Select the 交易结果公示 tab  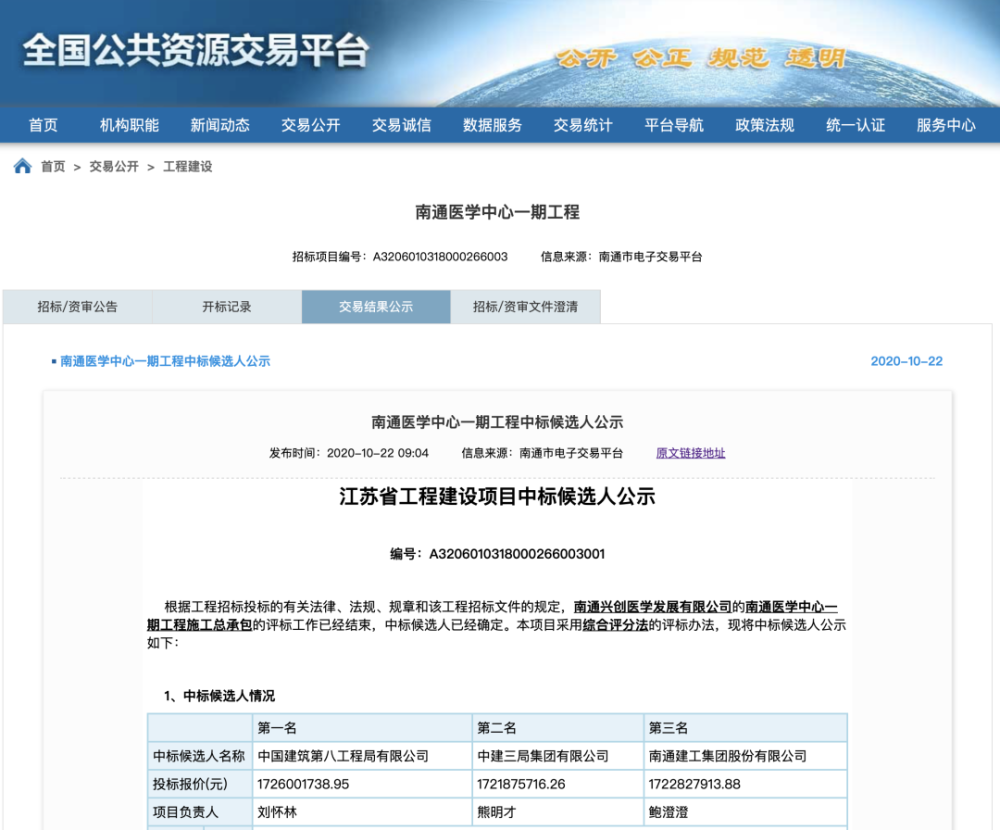point(376,307)
